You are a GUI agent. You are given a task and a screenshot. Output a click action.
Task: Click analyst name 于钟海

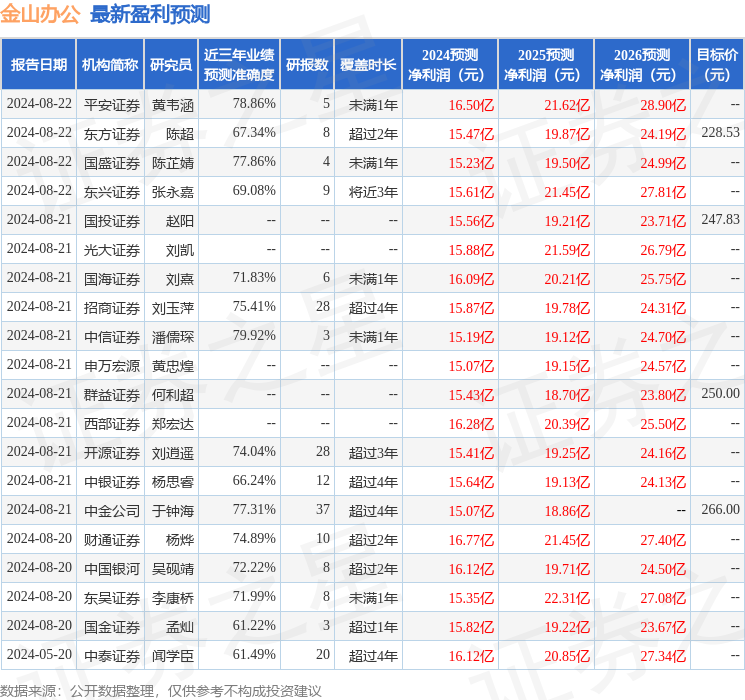[173, 511]
